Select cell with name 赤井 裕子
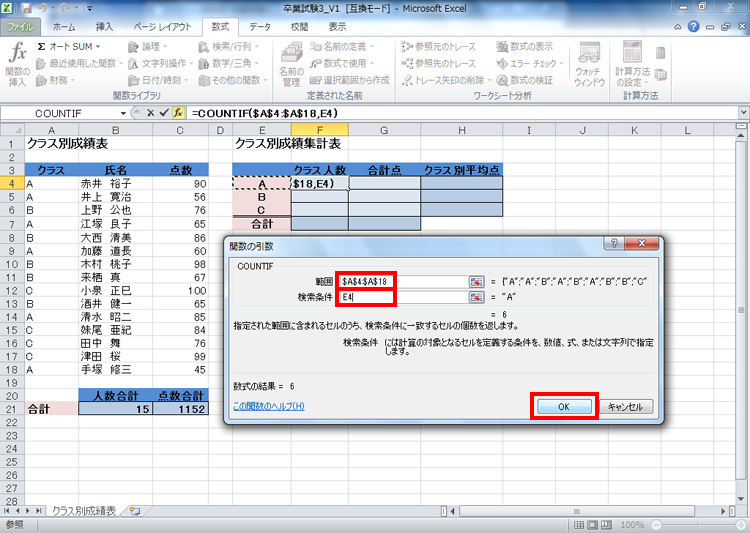Image resolution: width=750 pixels, height=533 pixels. click(115, 184)
